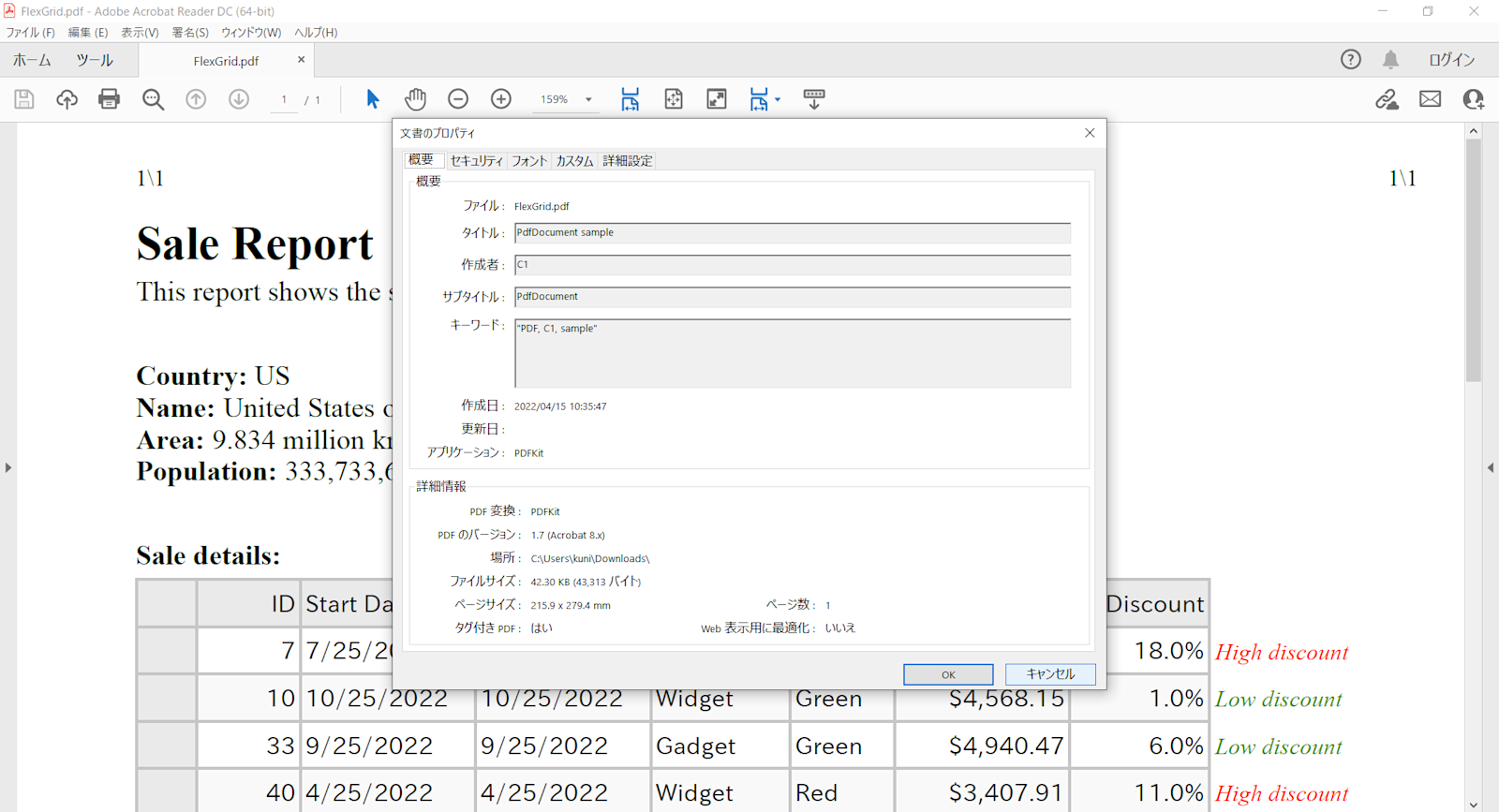Open the notifications bell icon

pyautogui.click(x=1391, y=59)
